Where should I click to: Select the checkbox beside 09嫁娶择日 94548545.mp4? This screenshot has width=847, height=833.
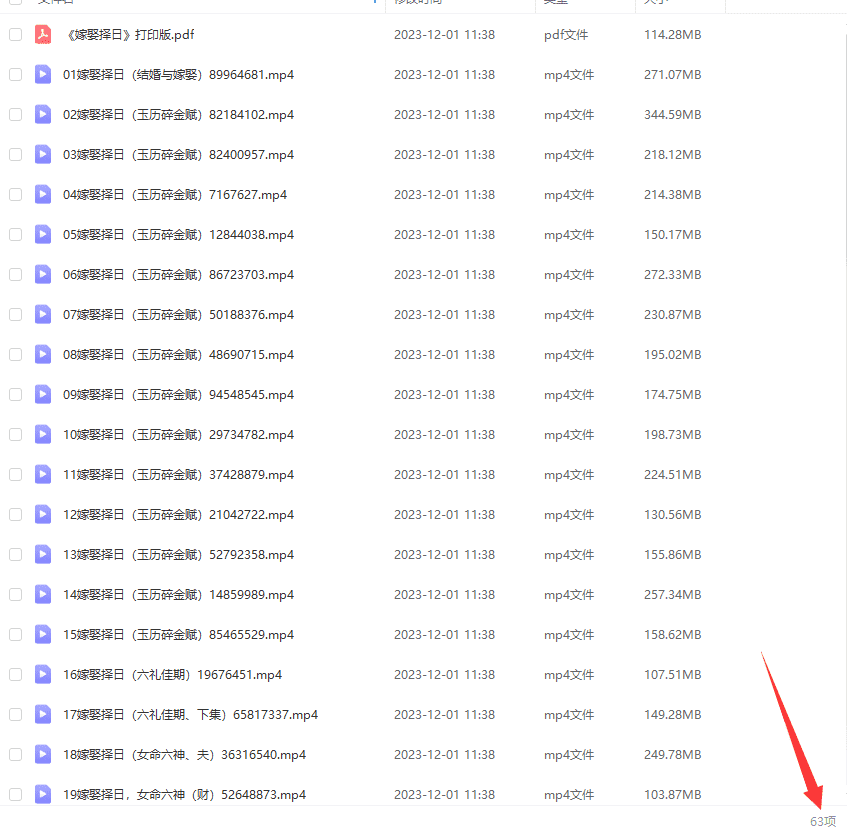[x=15, y=395]
